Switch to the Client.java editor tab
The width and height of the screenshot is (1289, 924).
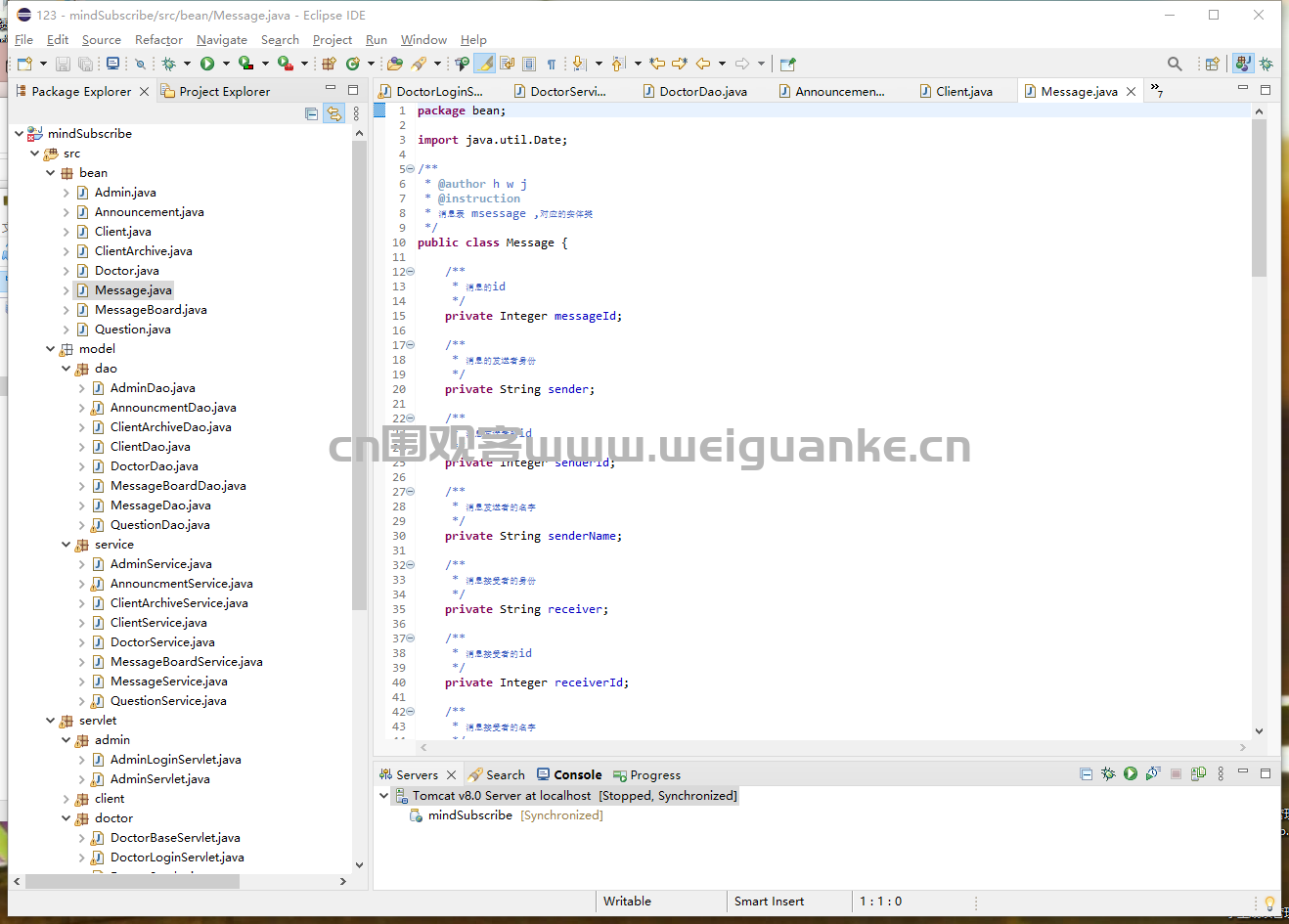tap(956, 91)
